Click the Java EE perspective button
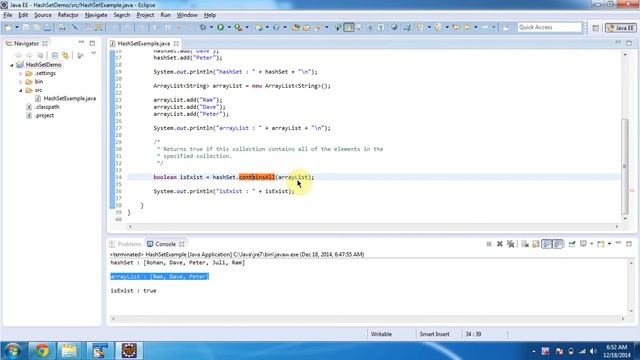This screenshot has height=360, width=640. point(621,28)
